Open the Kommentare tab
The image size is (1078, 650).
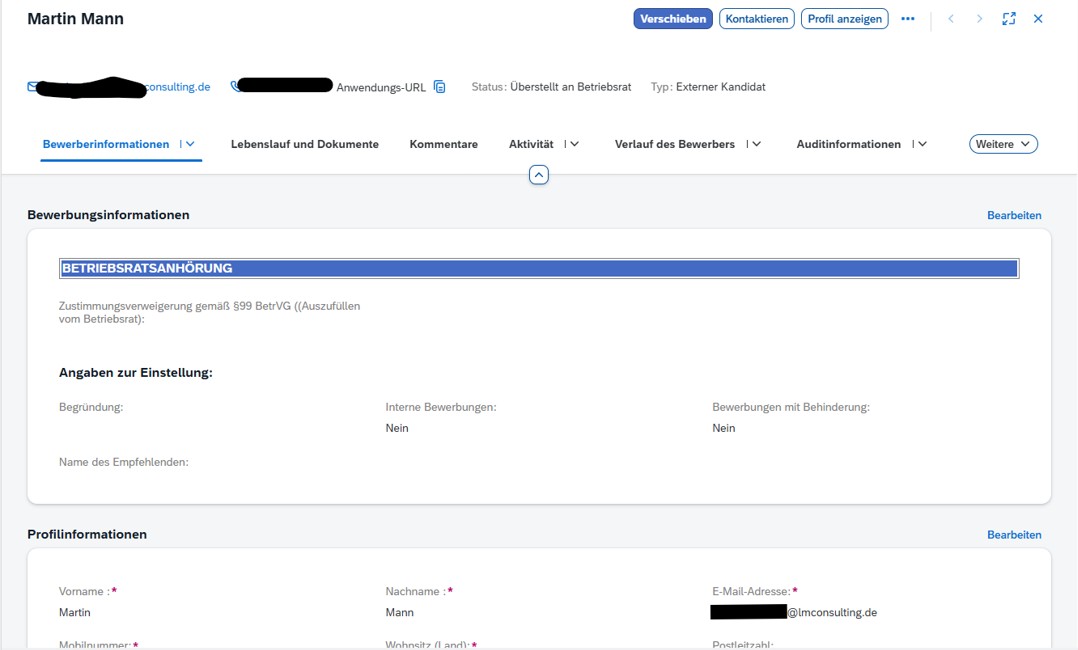pyautogui.click(x=443, y=144)
